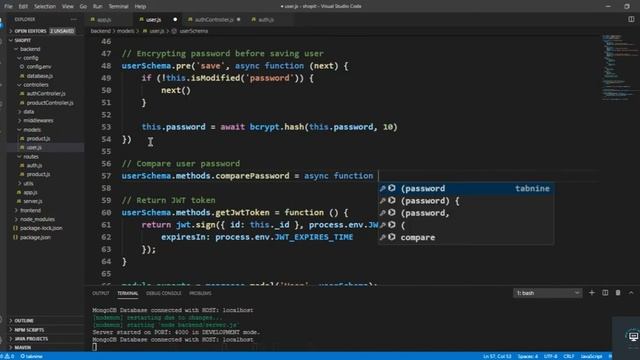
Task: Click userSchema in the breadcrumb
Action: 193,31
